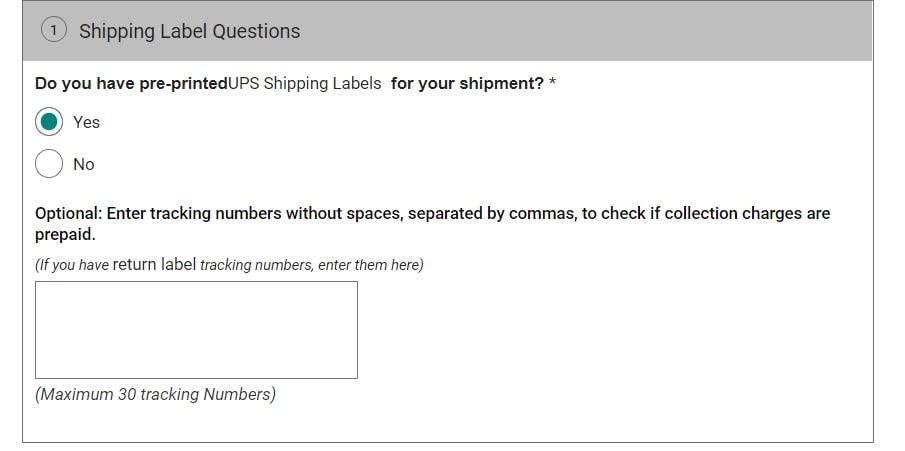
Task: Click the word "prepaid." in instructions
Action: (x=65, y=235)
